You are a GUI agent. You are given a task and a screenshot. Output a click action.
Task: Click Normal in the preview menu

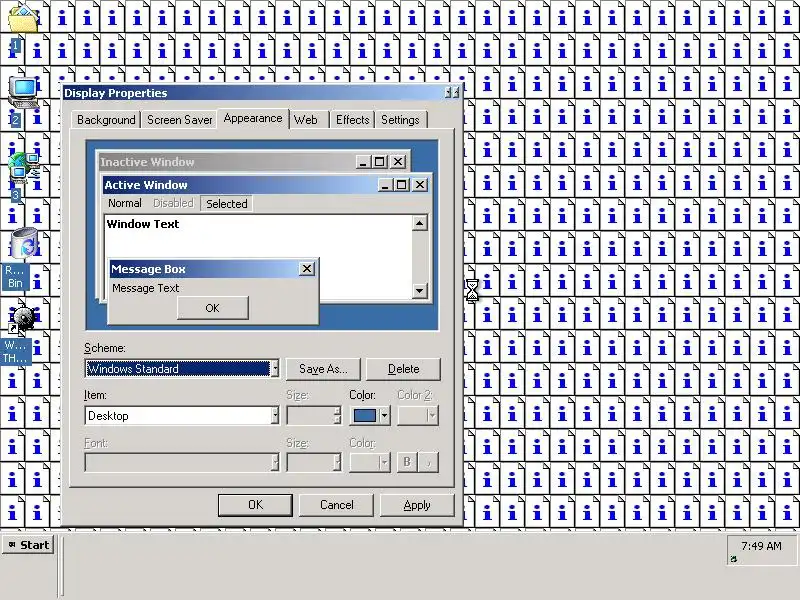tap(124, 203)
